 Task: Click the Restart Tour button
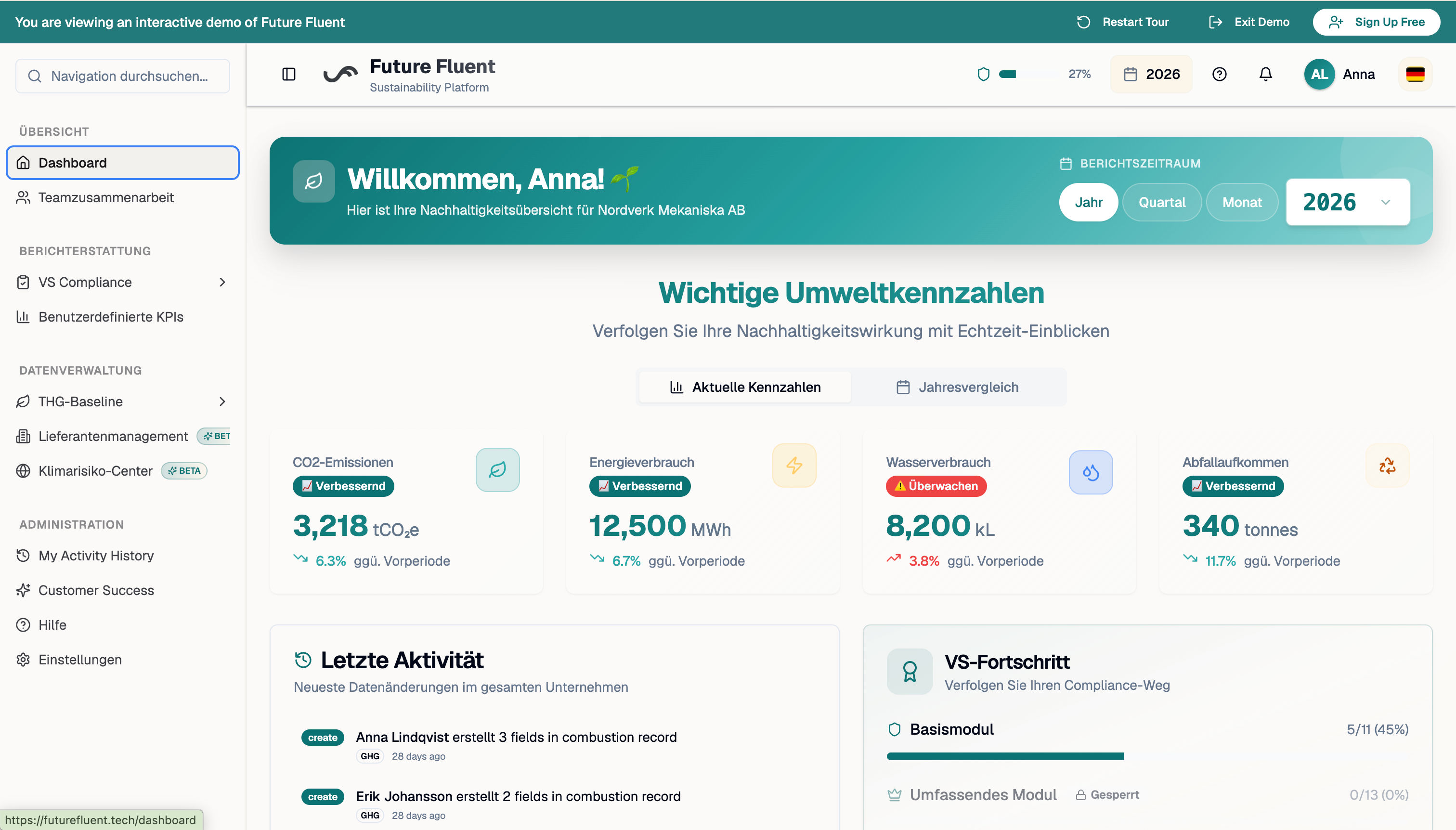(x=1122, y=22)
